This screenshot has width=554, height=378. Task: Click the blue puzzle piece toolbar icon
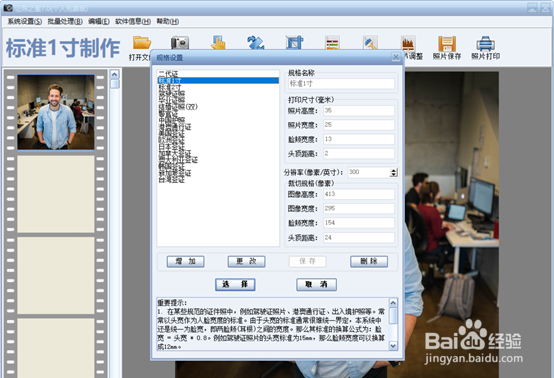pos(255,42)
